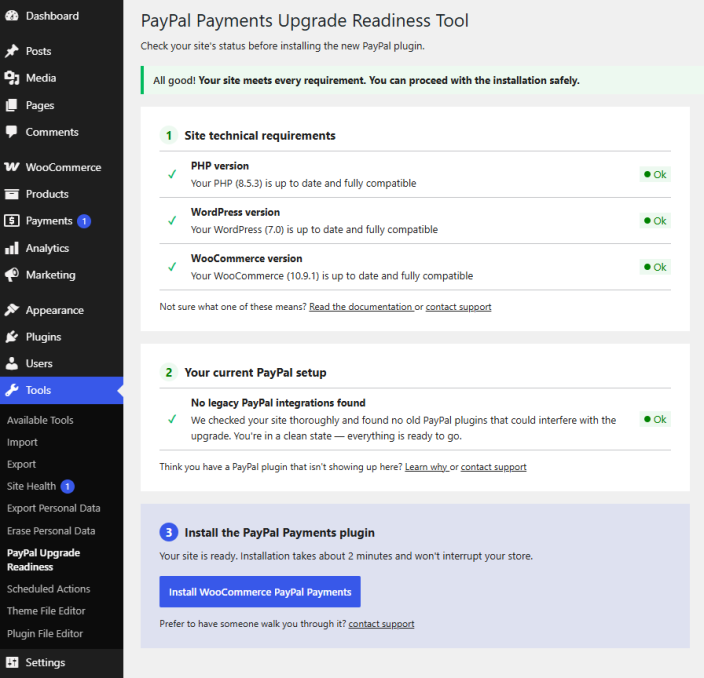Follow the Read the documentation link
The height and width of the screenshot is (678, 704).
pos(361,307)
